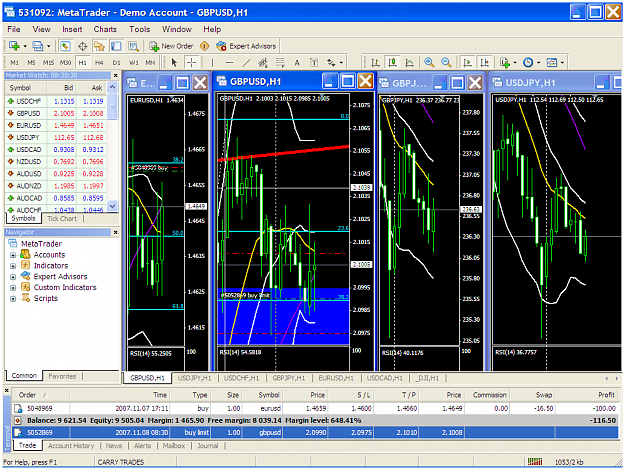Switch chart to bar chart style
Image resolution: width=625 pixels, height=470 pixels.
375,62
